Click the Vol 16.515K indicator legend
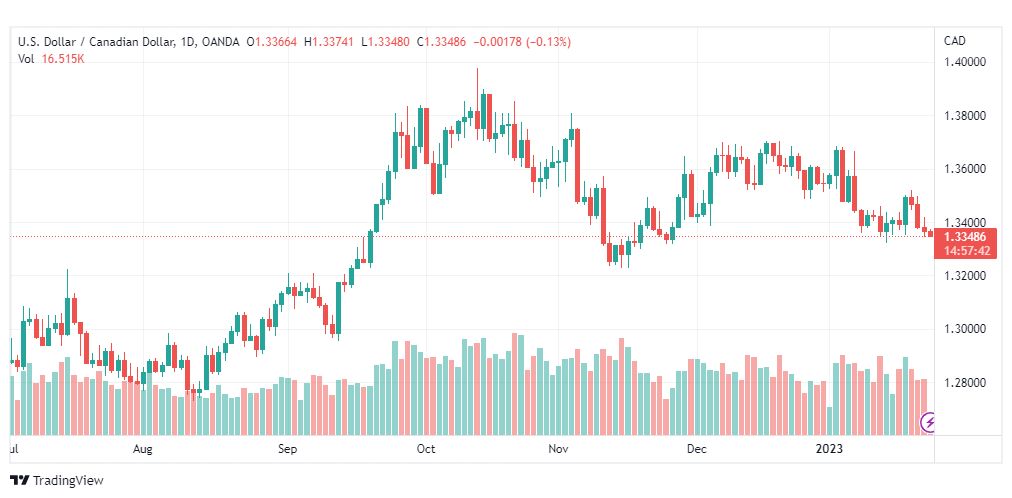The width and height of the screenshot is (1012, 498). [x=52, y=59]
